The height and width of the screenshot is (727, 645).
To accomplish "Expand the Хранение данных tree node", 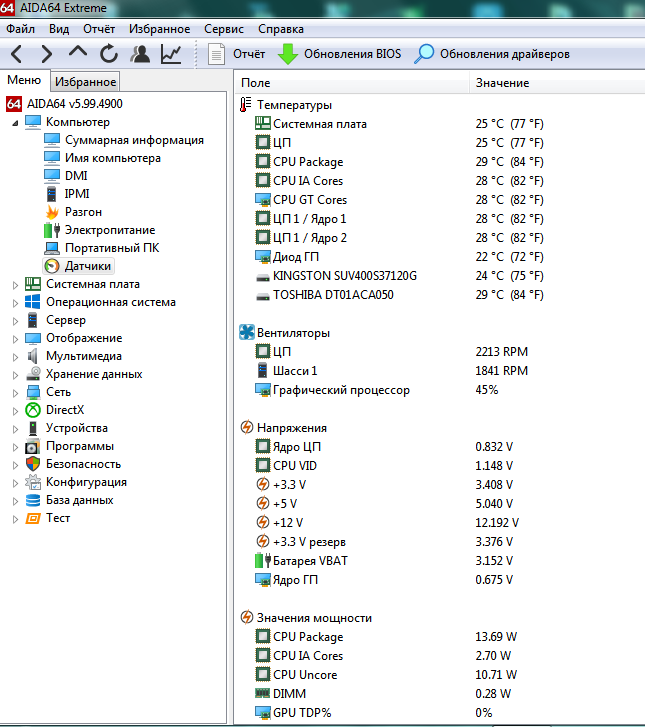I will coord(14,374).
